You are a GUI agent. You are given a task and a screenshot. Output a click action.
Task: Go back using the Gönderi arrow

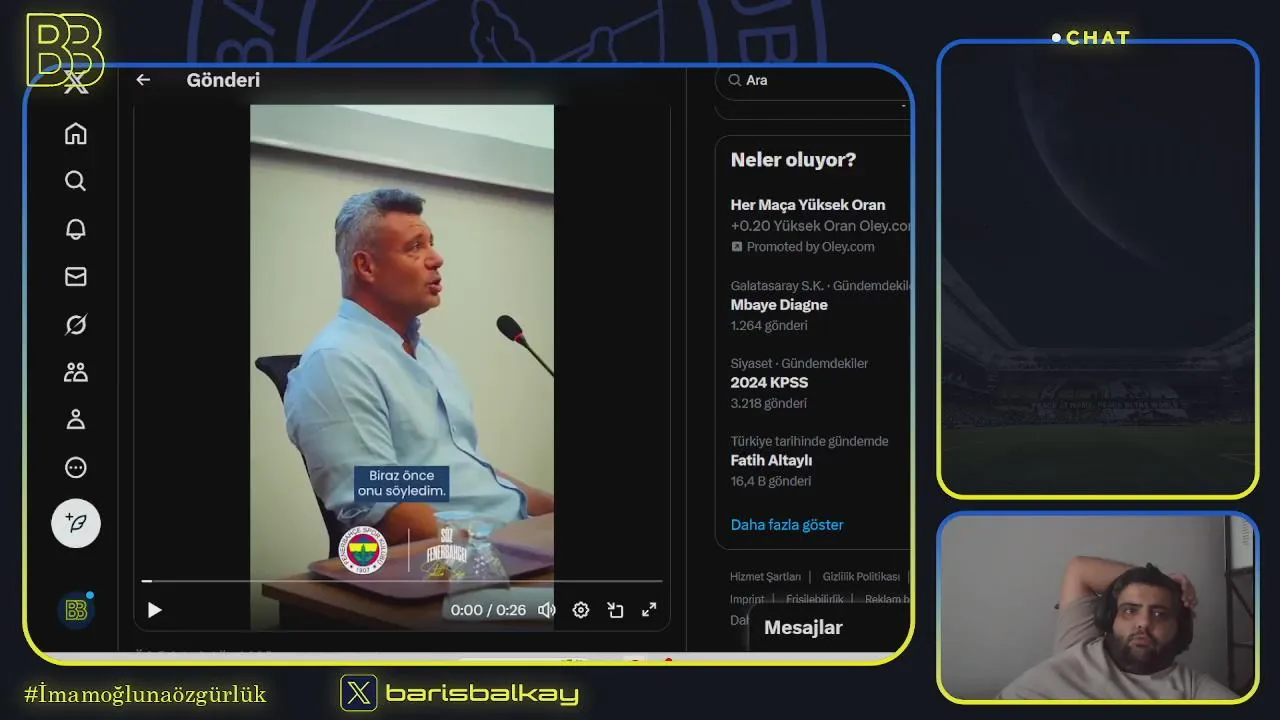point(143,80)
